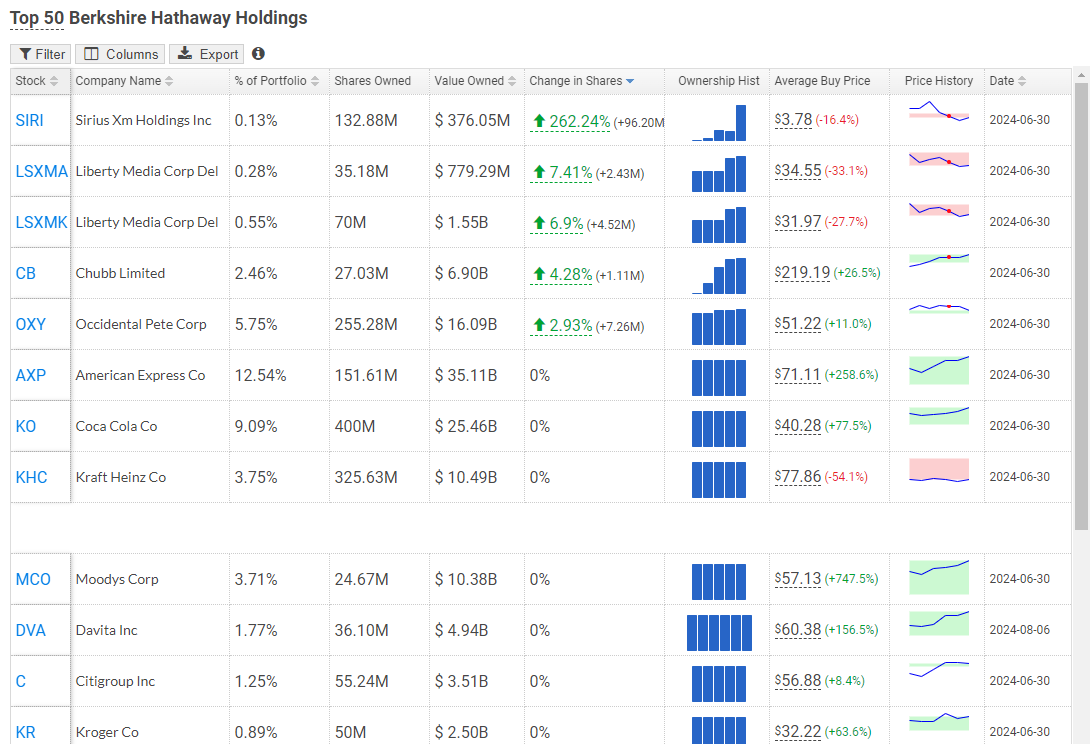The width and height of the screenshot is (1092, 744).
Task: Sort by the Stock column
Action: (37, 81)
